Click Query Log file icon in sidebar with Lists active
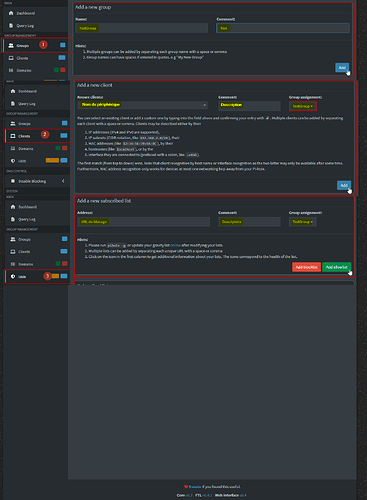The image size is (367, 500). pyautogui.click(x=13, y=219)
